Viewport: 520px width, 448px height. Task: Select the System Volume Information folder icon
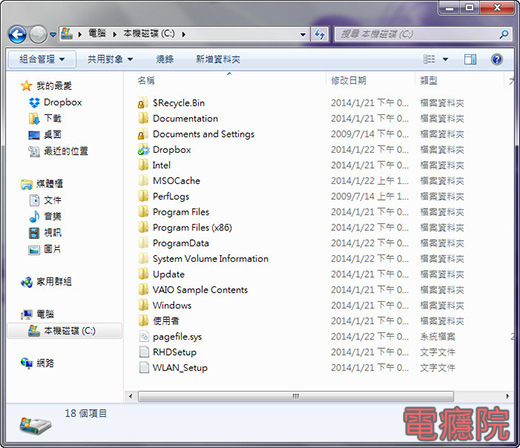click(143, 259)
